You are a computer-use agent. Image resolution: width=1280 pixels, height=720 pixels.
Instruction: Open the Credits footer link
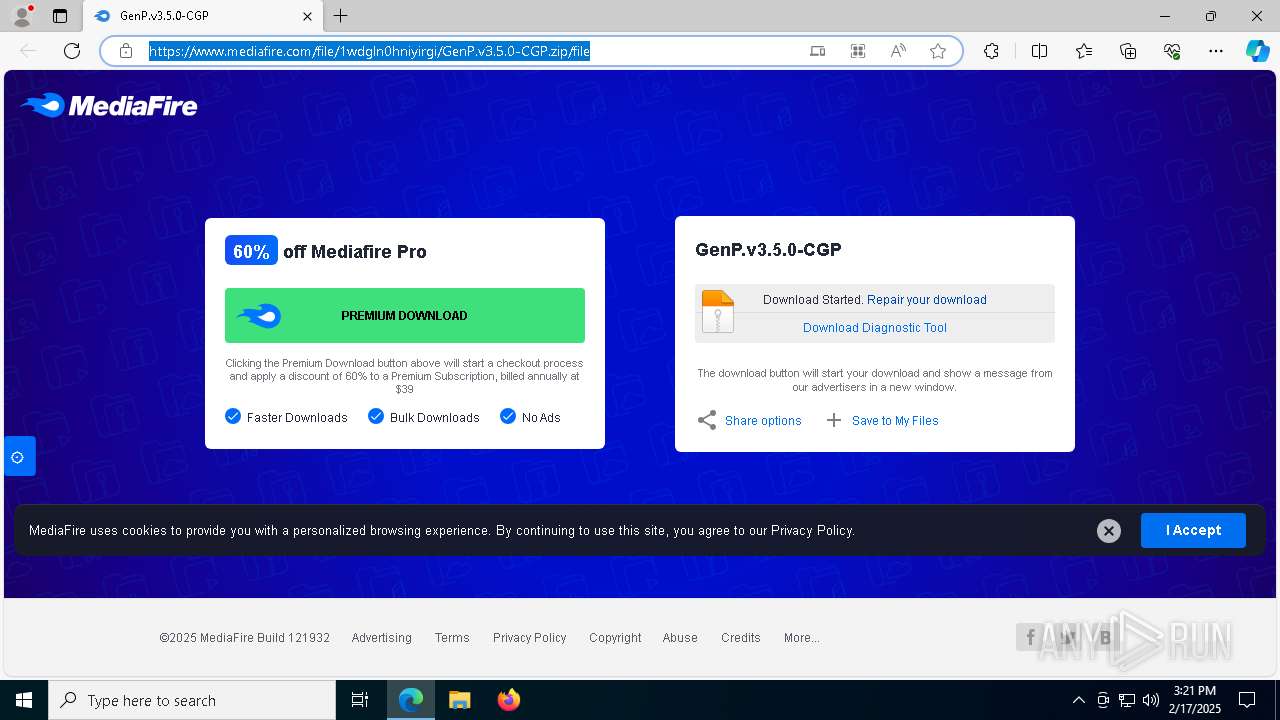click(741, 638)
